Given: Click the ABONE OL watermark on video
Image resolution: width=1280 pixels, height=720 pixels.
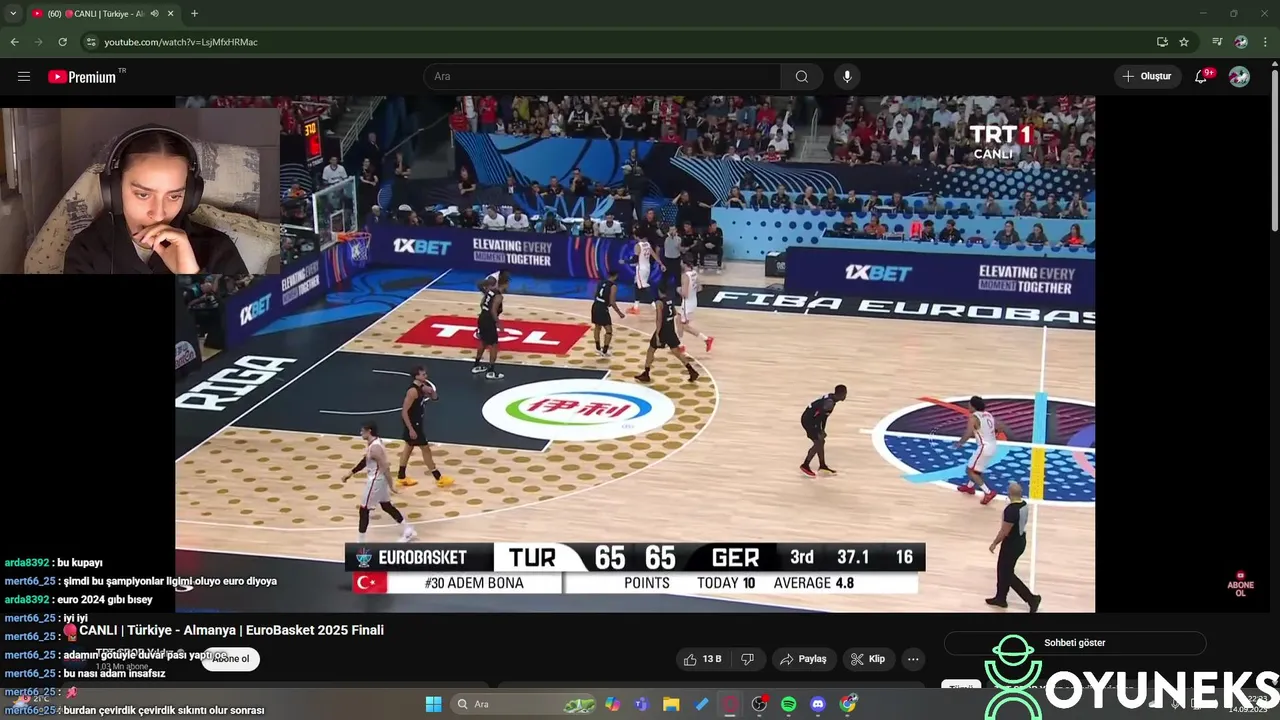Looking at the screenshot, I should pyautogui.click(x=1240, y=585).
